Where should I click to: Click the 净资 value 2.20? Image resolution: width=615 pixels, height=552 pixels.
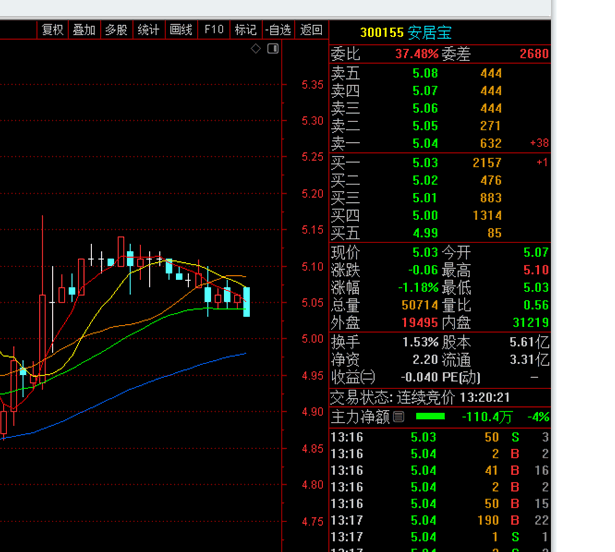coord(425,360)
